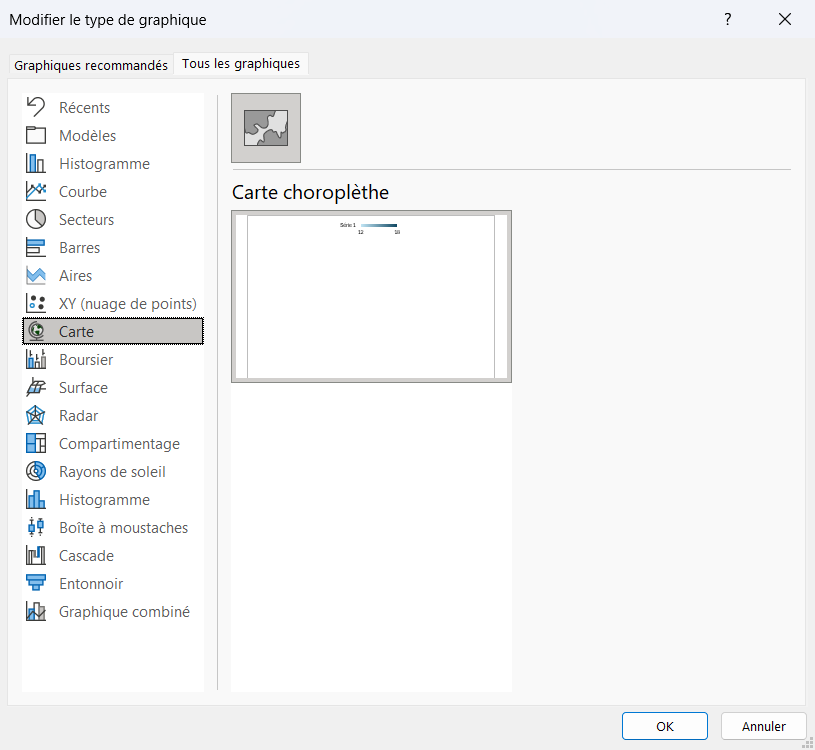The height and width of the screenshot is (750, 815).
Task: Switch to Graphiques recommandés tab
Action: pos(91,65)
